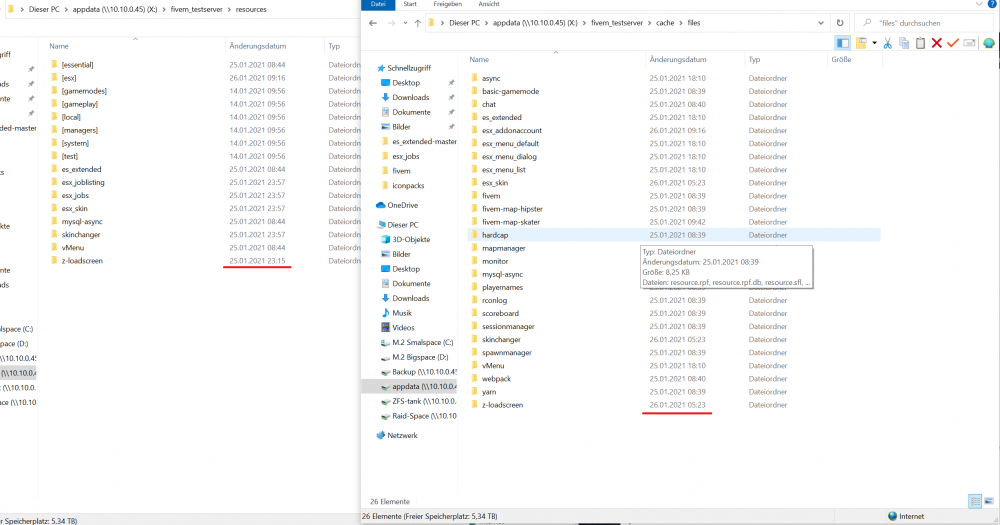Image resolution: width=1000 pixels, height=525 pixels.
Task: Click the orange checkmark properties icon
Action: 953,43
